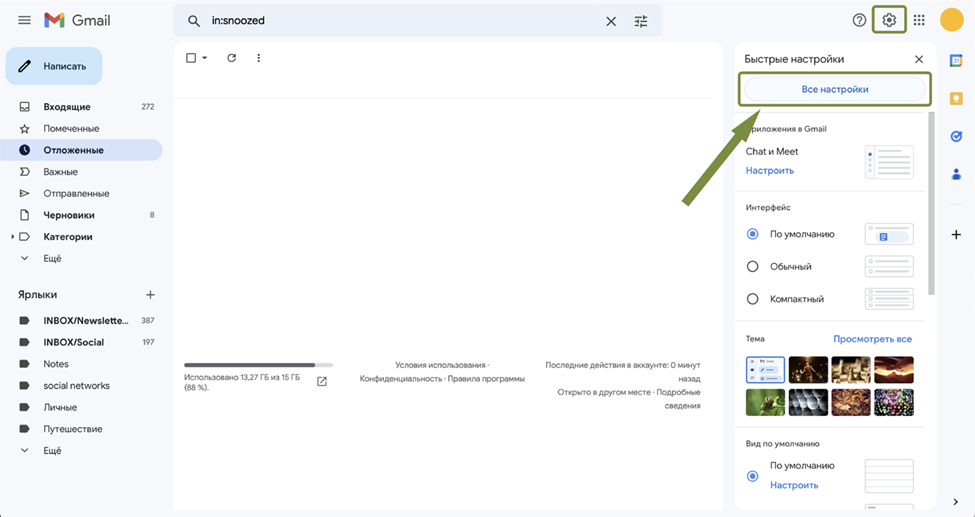Click the quick settings panel scrollbar
The width and height of the screenshot is (975, 517).
coord(931,203)
